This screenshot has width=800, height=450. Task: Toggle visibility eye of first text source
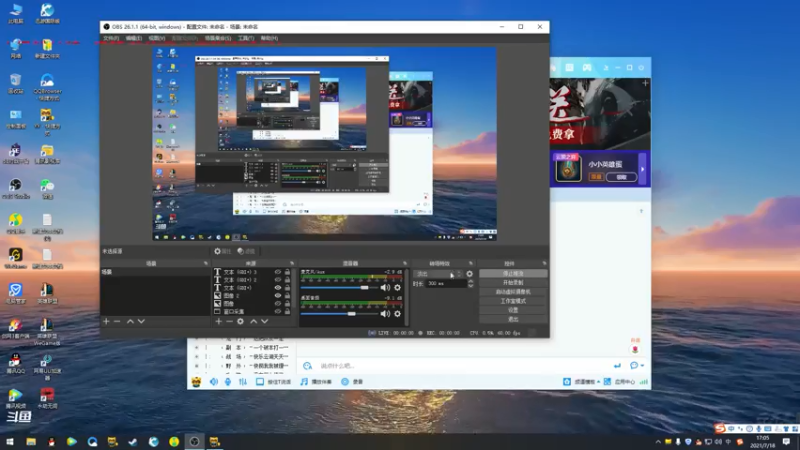point(278,272)
